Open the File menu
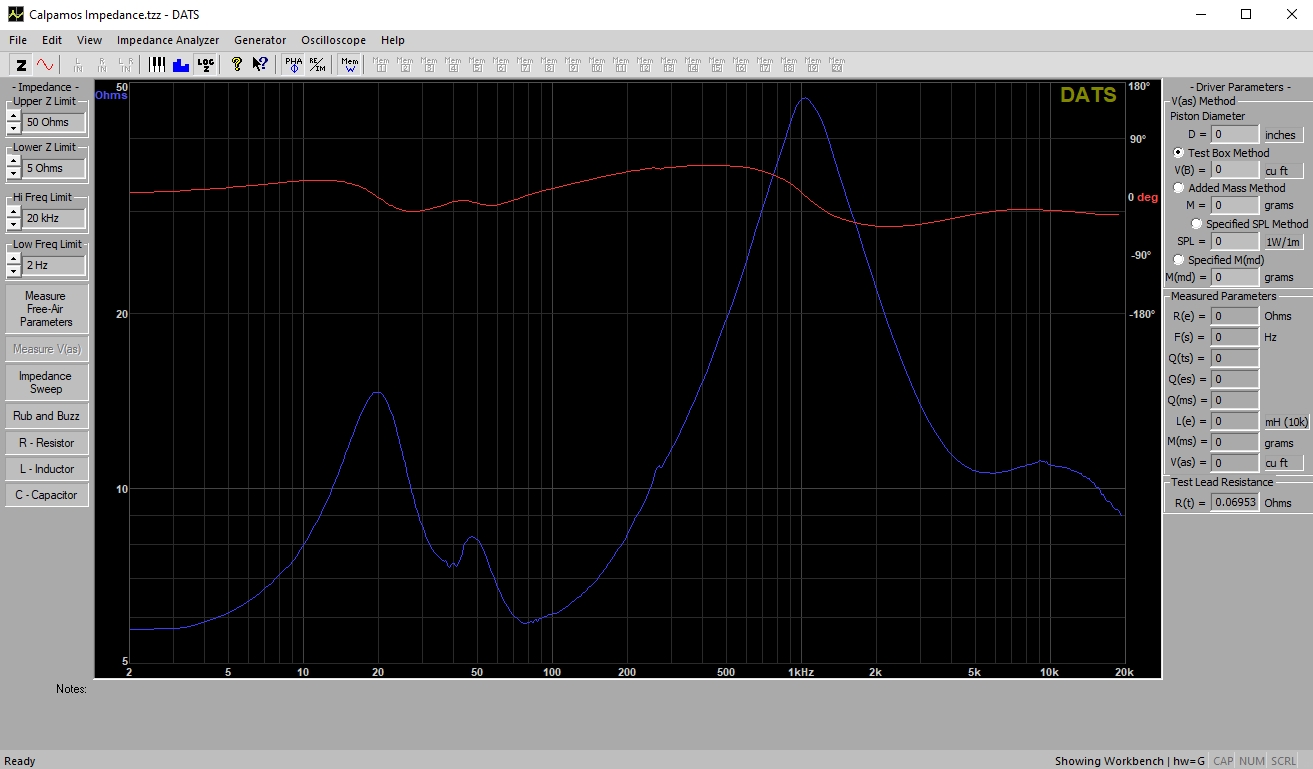Image resolution: width=1313 pixels, height=769 pixels. click(x=18, y=40)
